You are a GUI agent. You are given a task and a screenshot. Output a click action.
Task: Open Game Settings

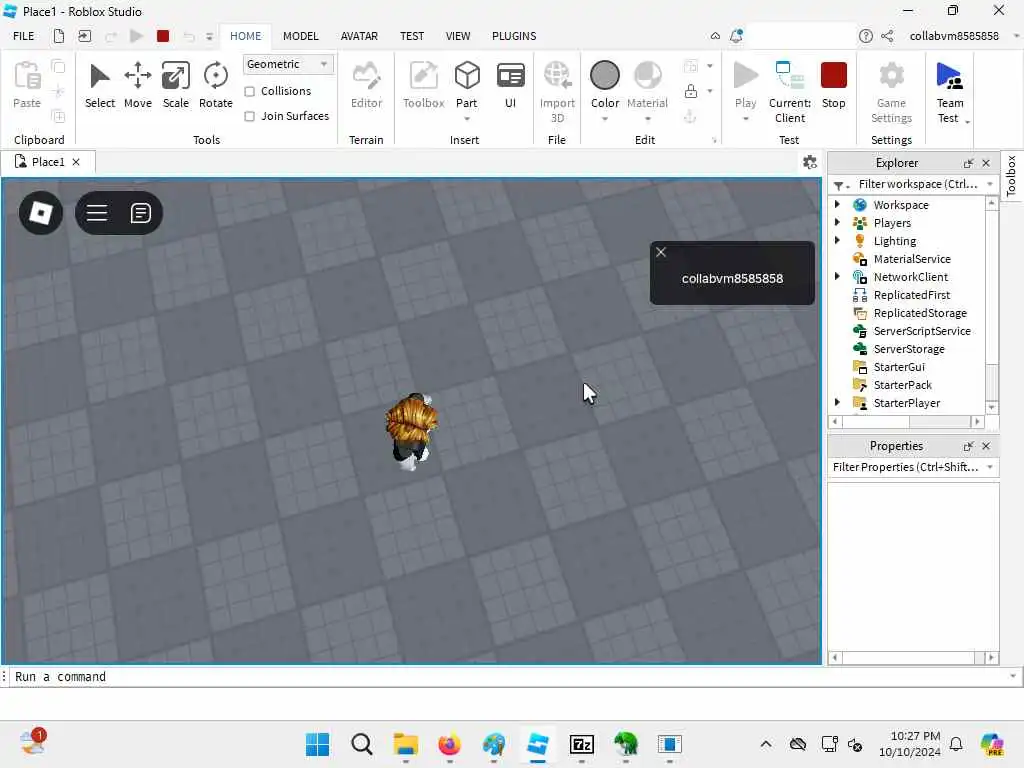click(891, 91)
